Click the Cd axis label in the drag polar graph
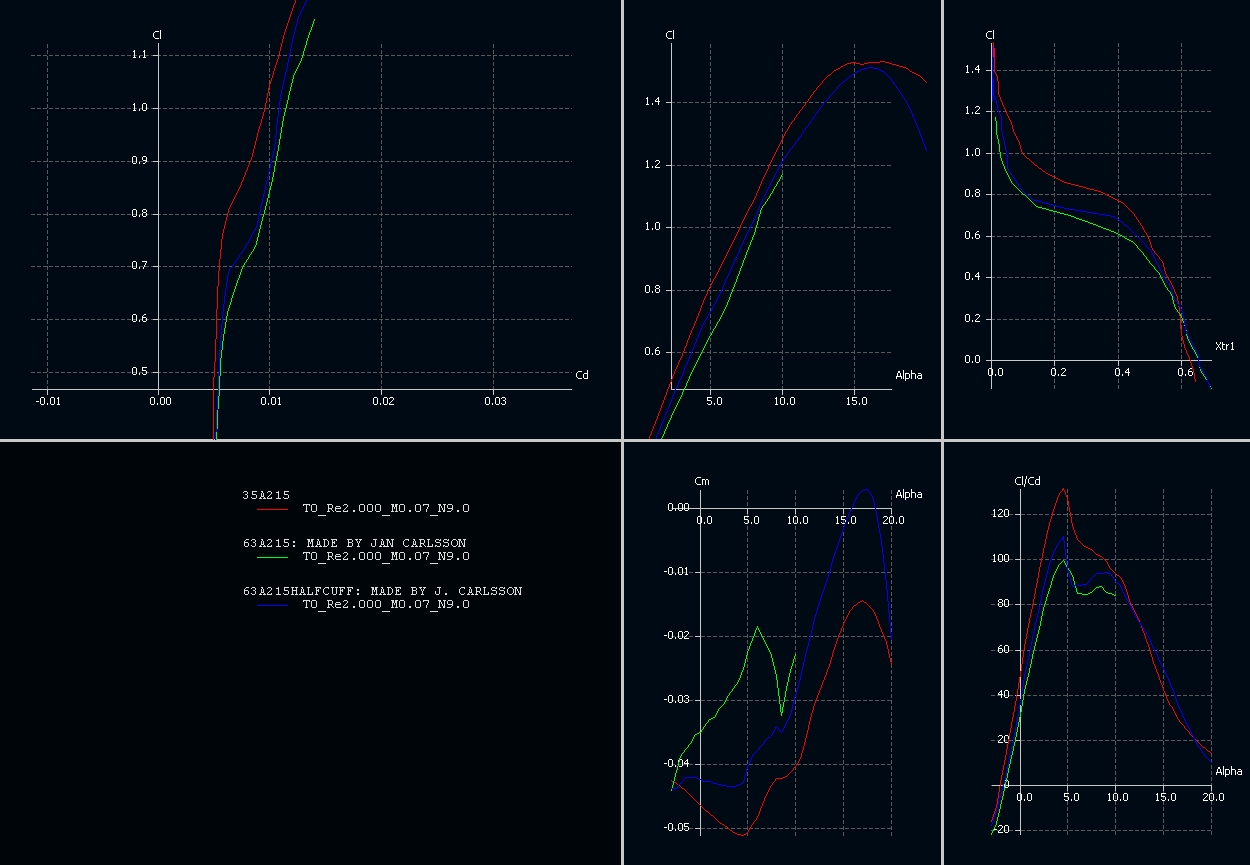1250x865 pixels. tap(582, 376)
